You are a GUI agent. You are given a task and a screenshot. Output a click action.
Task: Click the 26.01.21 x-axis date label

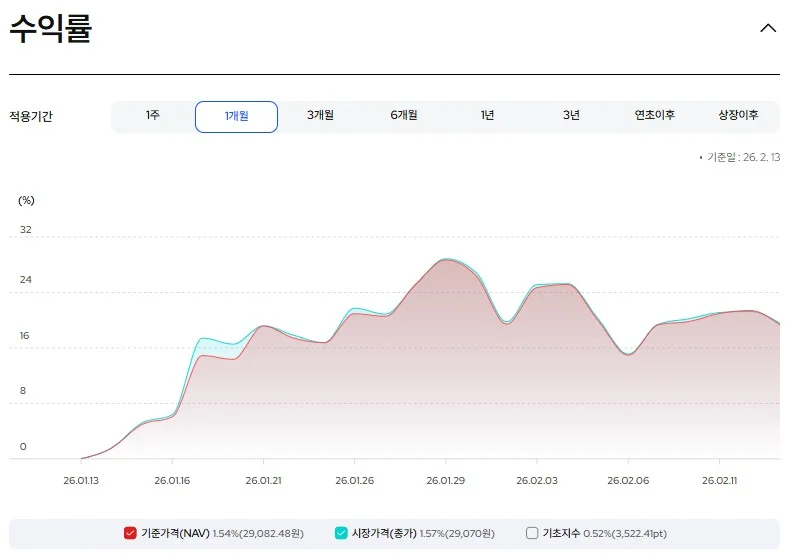tap(264, 480)
